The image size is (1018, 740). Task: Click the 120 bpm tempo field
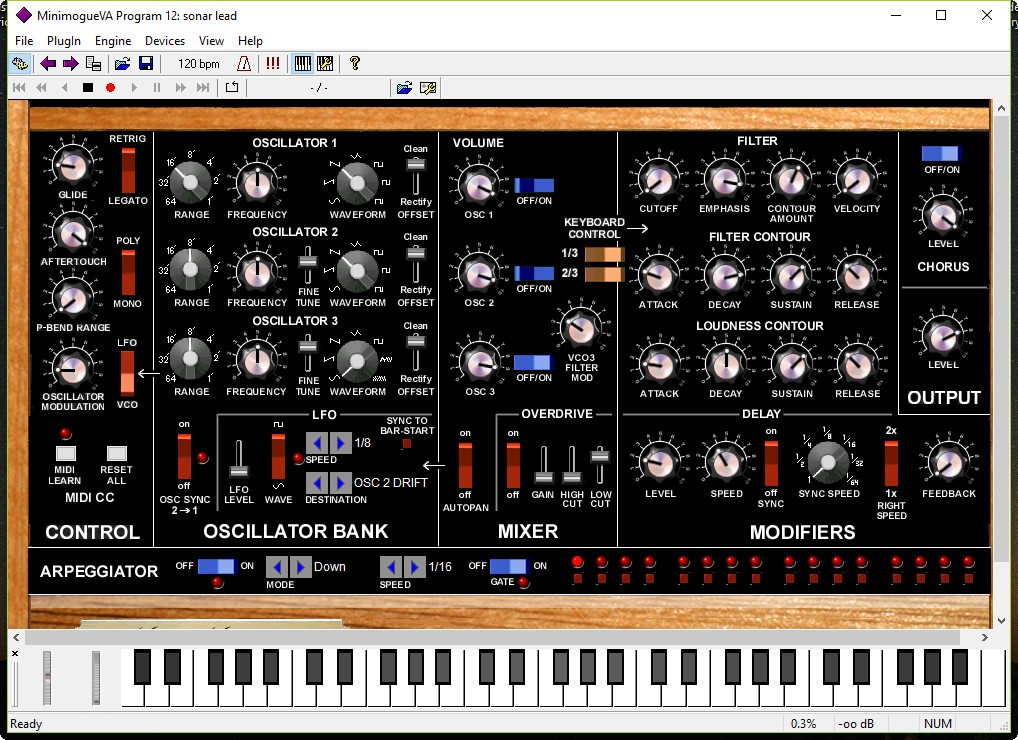tap(199, 64)
